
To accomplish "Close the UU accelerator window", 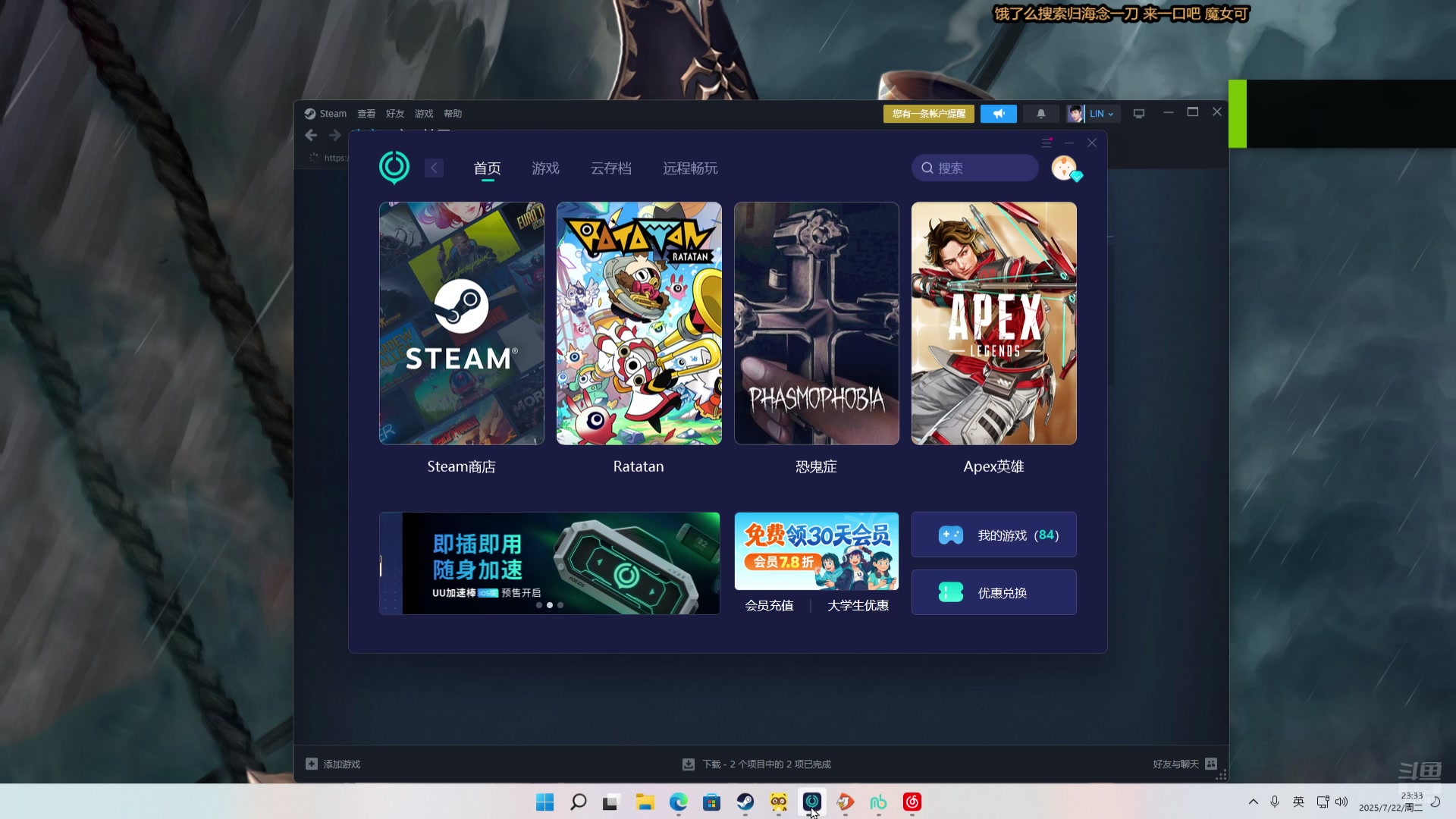I will (1092, 143).
